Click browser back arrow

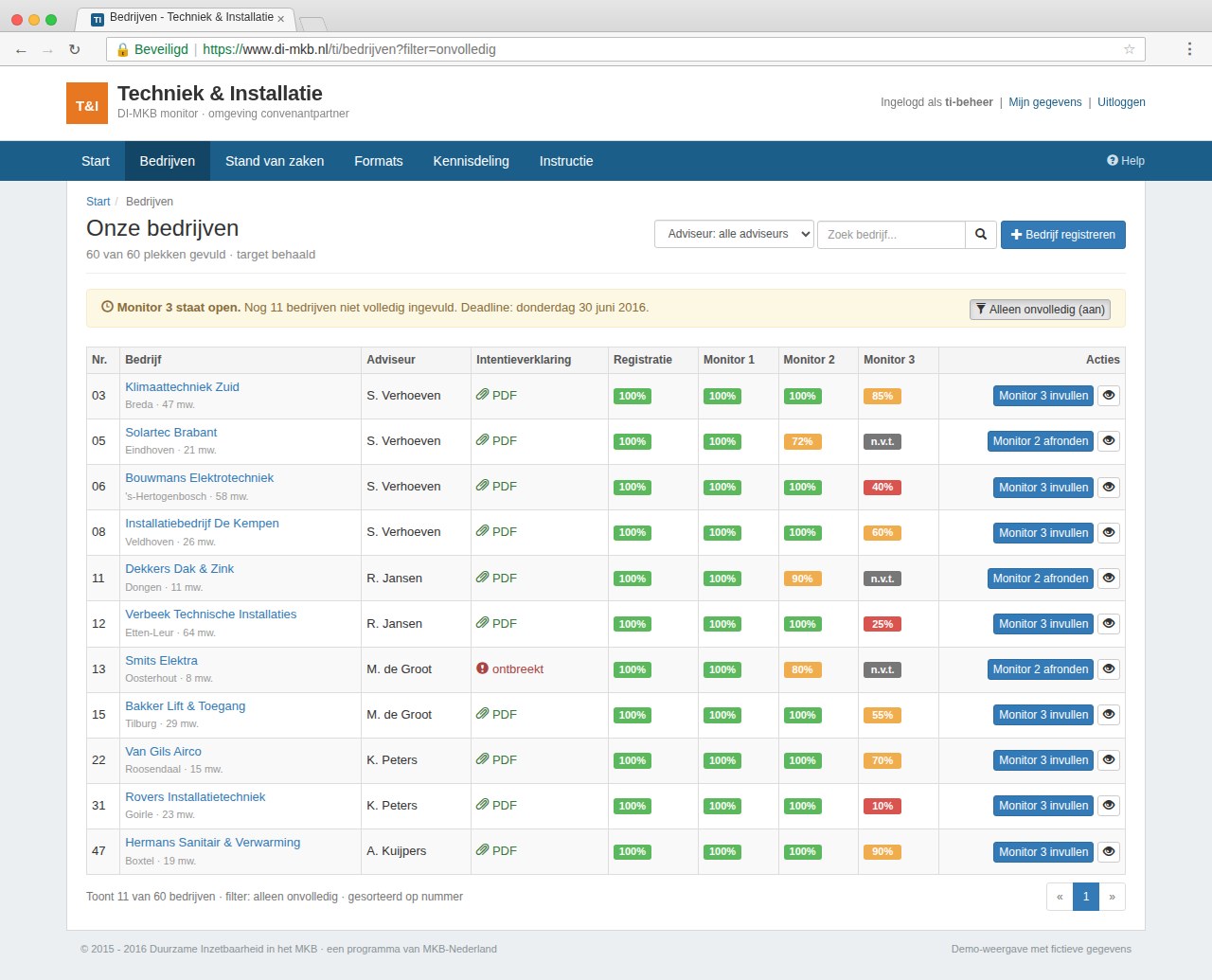pos(21,49)
